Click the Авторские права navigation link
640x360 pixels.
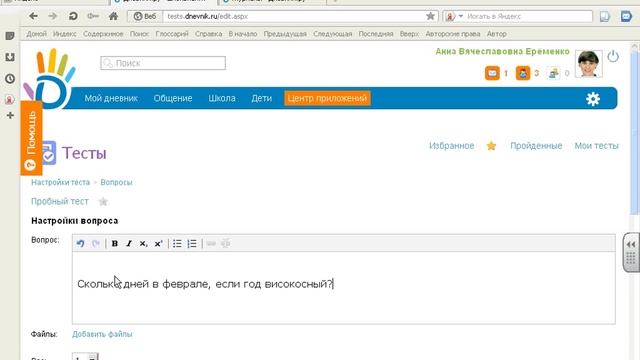(x=453, y=34)
